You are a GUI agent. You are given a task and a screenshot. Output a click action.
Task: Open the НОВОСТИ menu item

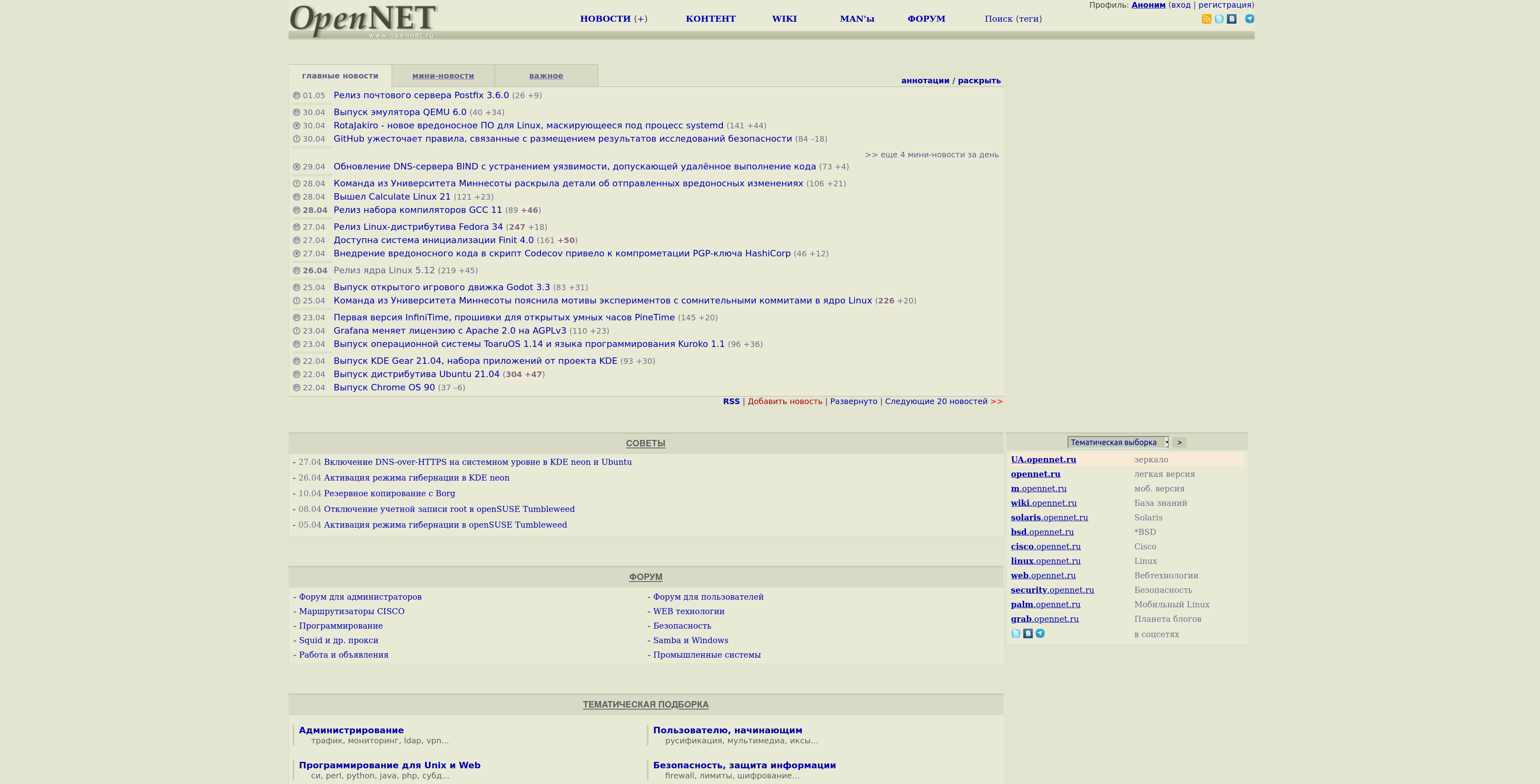(605, 19)
